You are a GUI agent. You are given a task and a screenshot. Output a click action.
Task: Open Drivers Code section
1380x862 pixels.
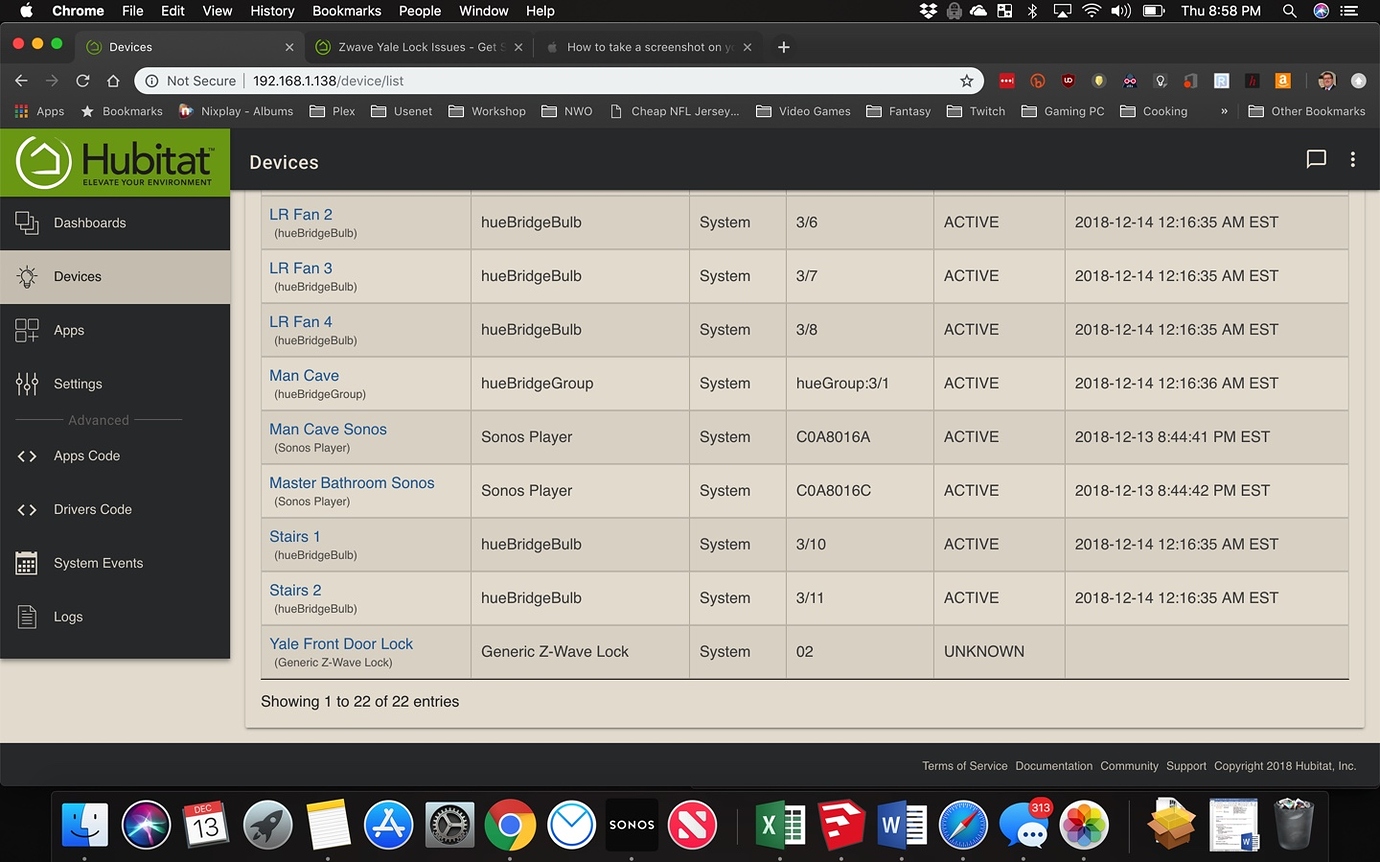point(92,509)
